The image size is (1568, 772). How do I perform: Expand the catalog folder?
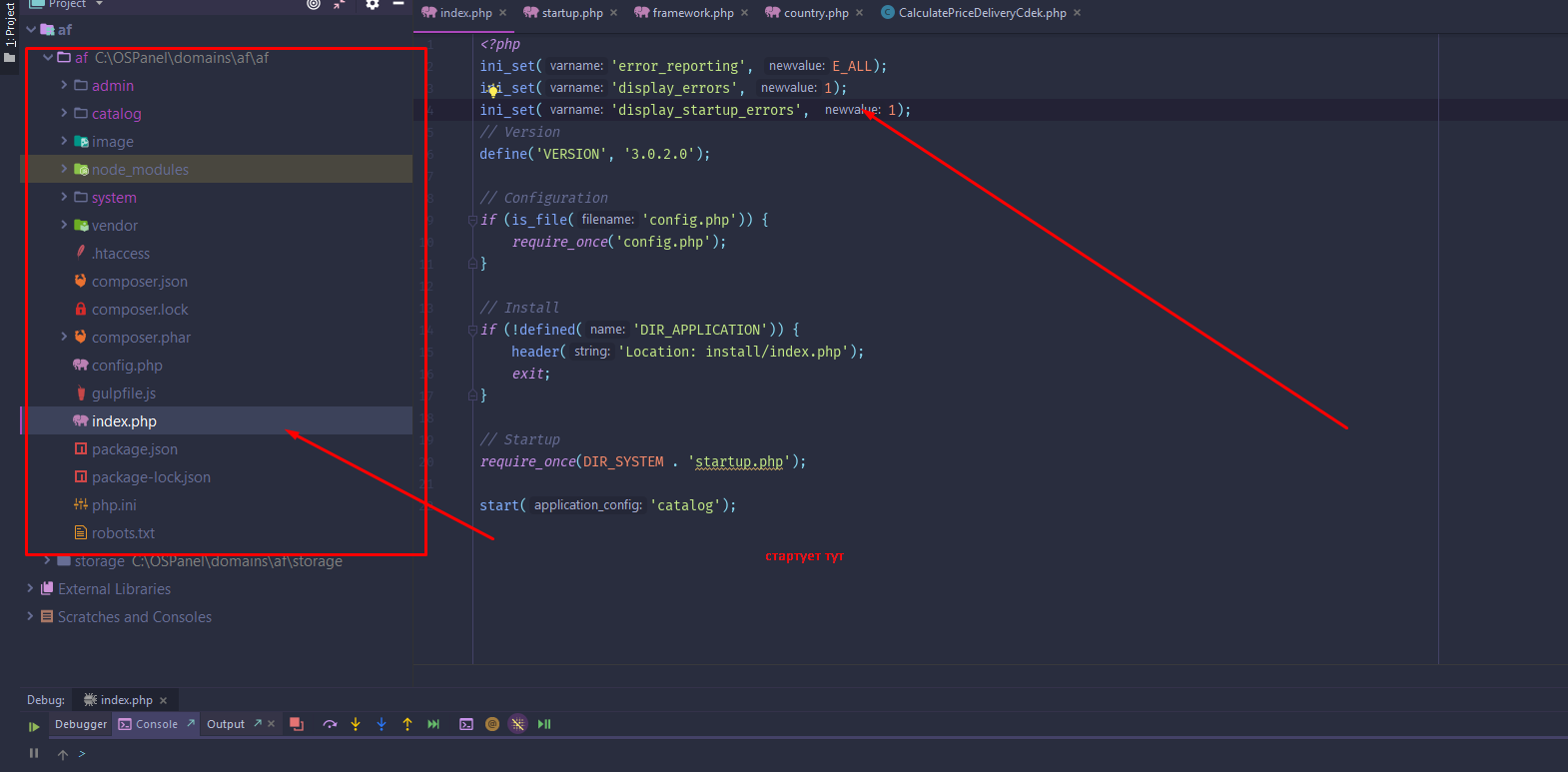64,114
